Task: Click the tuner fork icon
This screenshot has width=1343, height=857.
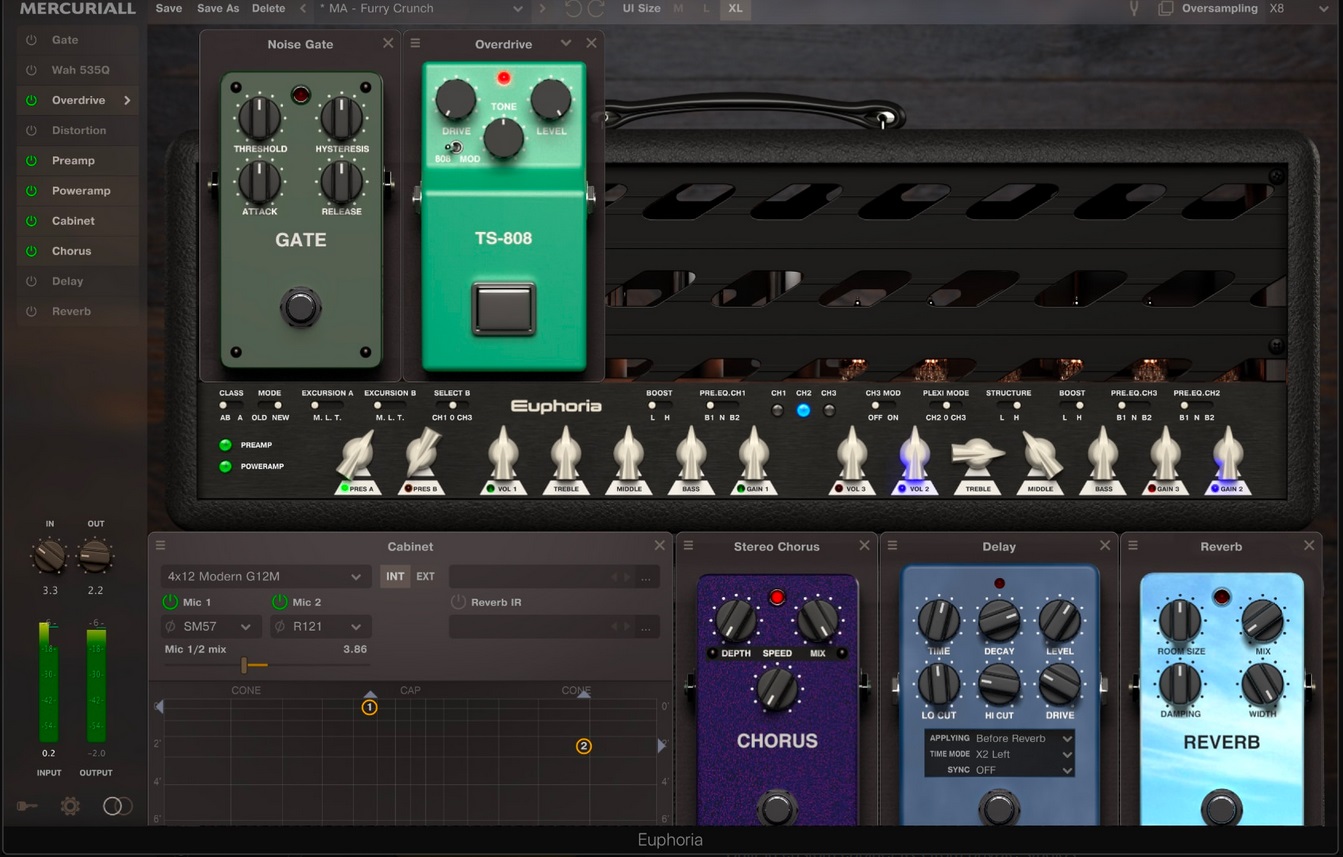Action: [1134, 8]
